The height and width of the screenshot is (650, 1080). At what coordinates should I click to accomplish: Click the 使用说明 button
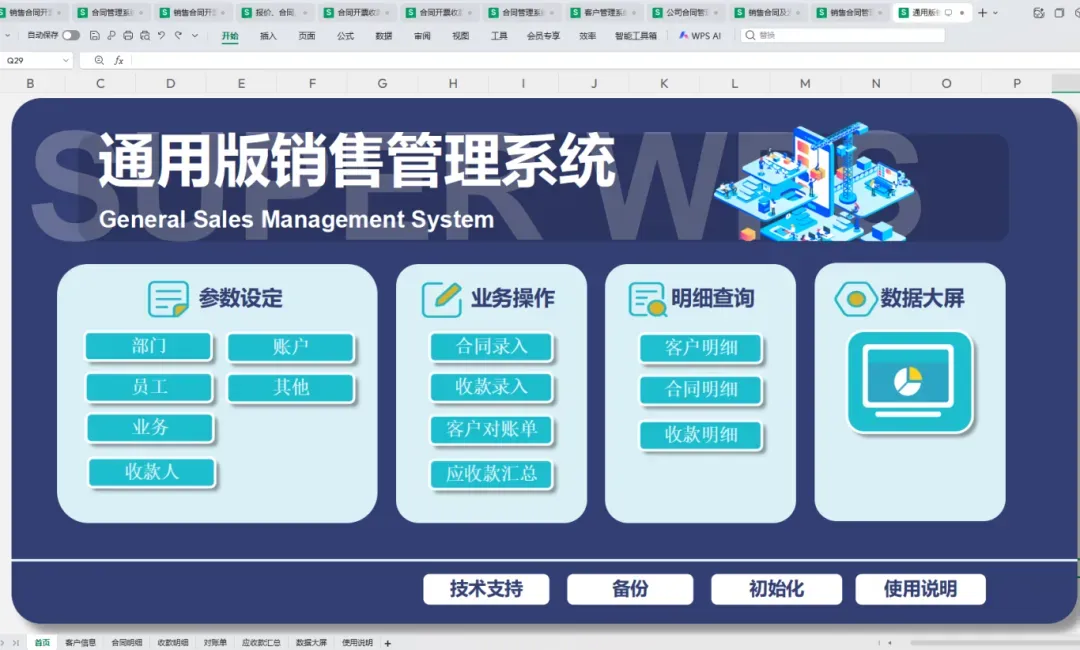tap(920, 589)
